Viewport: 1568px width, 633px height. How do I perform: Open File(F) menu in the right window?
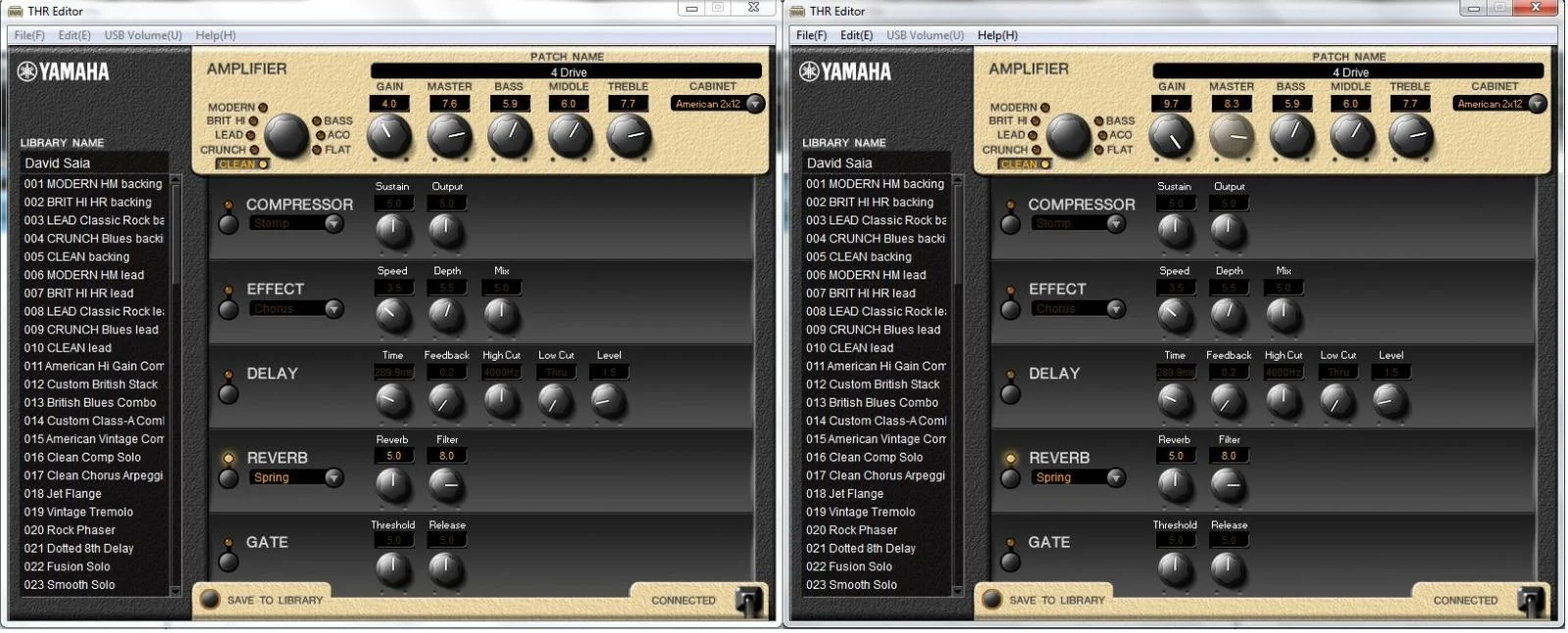click(812, 35)
